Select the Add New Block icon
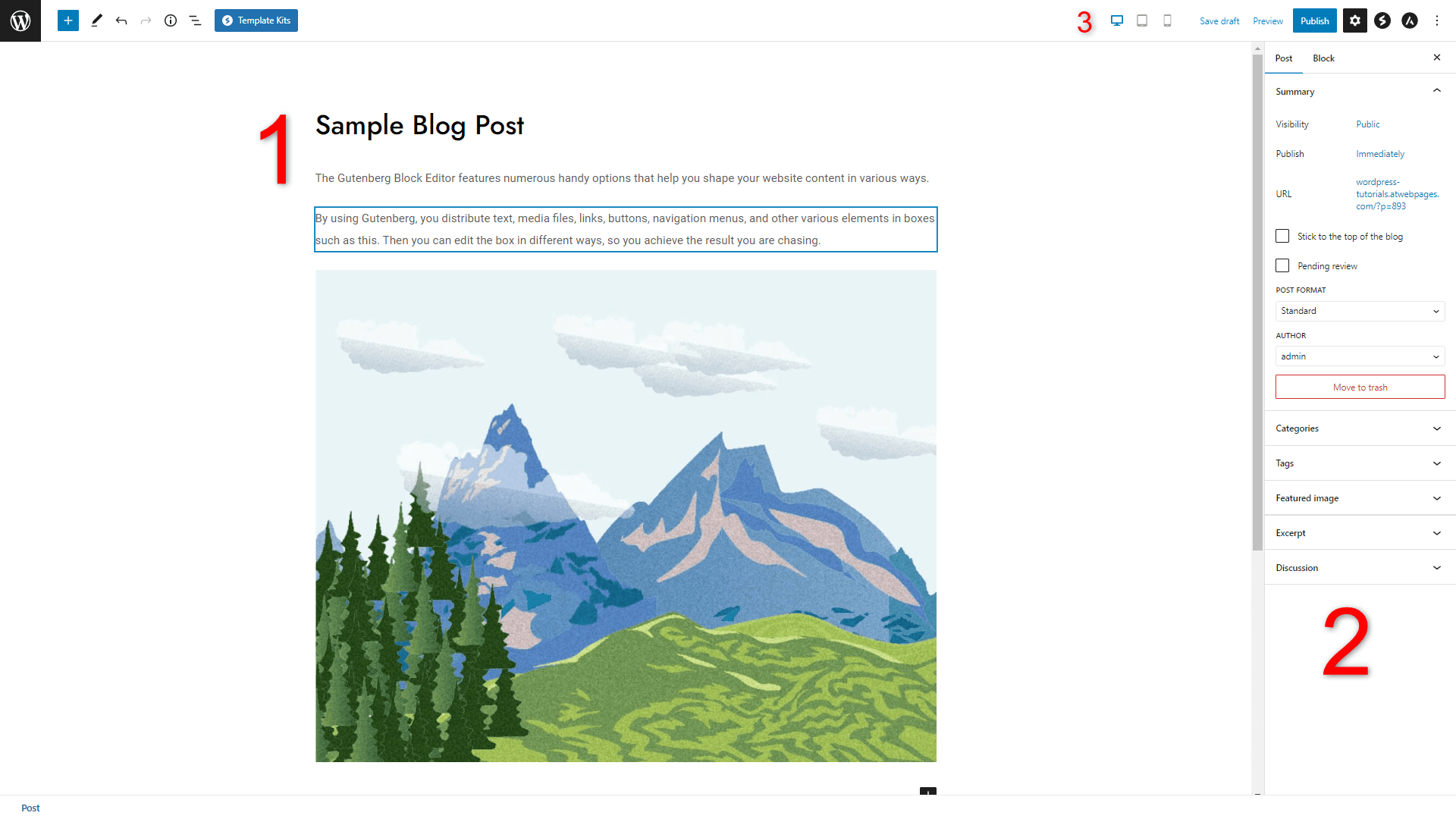This screenshot has width=1456, height=819. click(x=67, y=20)
